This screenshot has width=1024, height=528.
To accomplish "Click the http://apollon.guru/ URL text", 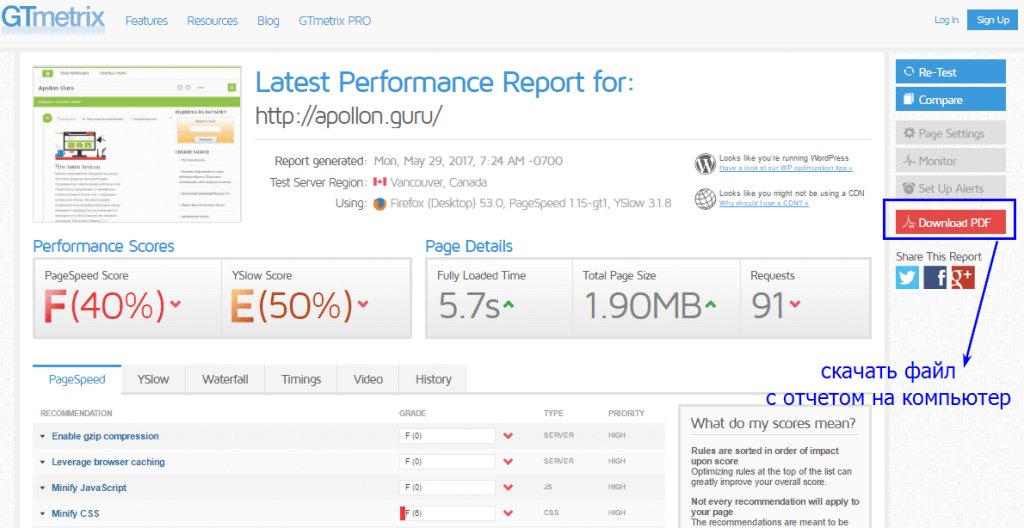I will (x=349, y=116).
